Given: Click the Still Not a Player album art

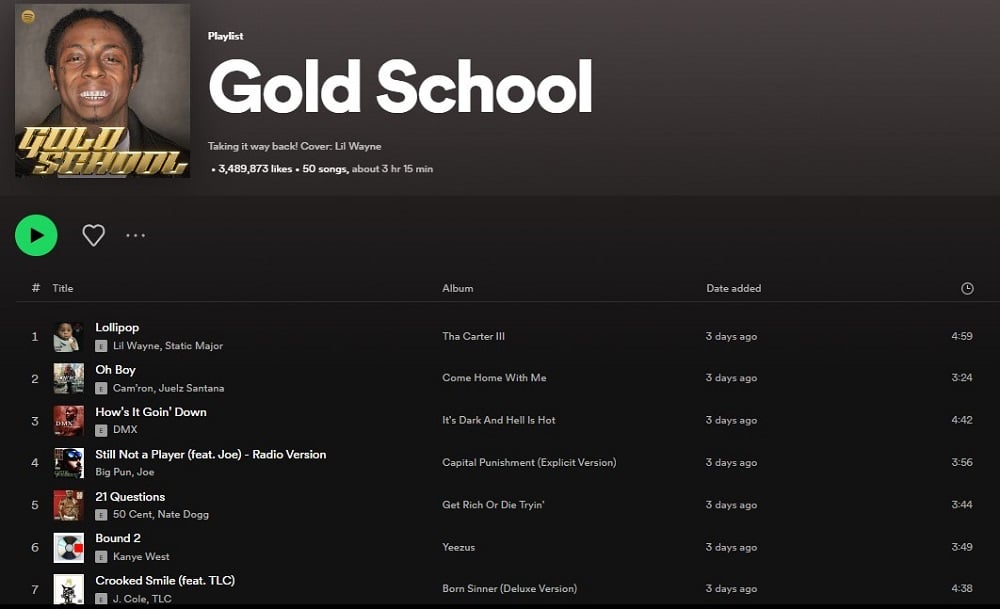Looking at the screenshot, I should [68, 463].
